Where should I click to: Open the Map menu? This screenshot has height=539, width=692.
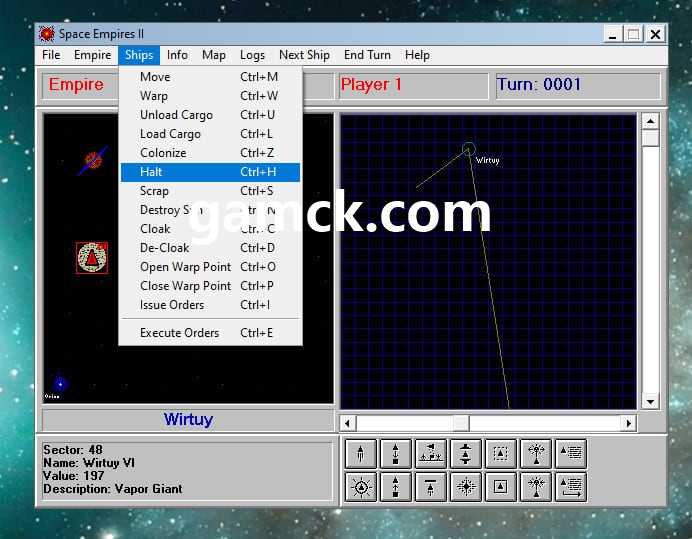213,55
